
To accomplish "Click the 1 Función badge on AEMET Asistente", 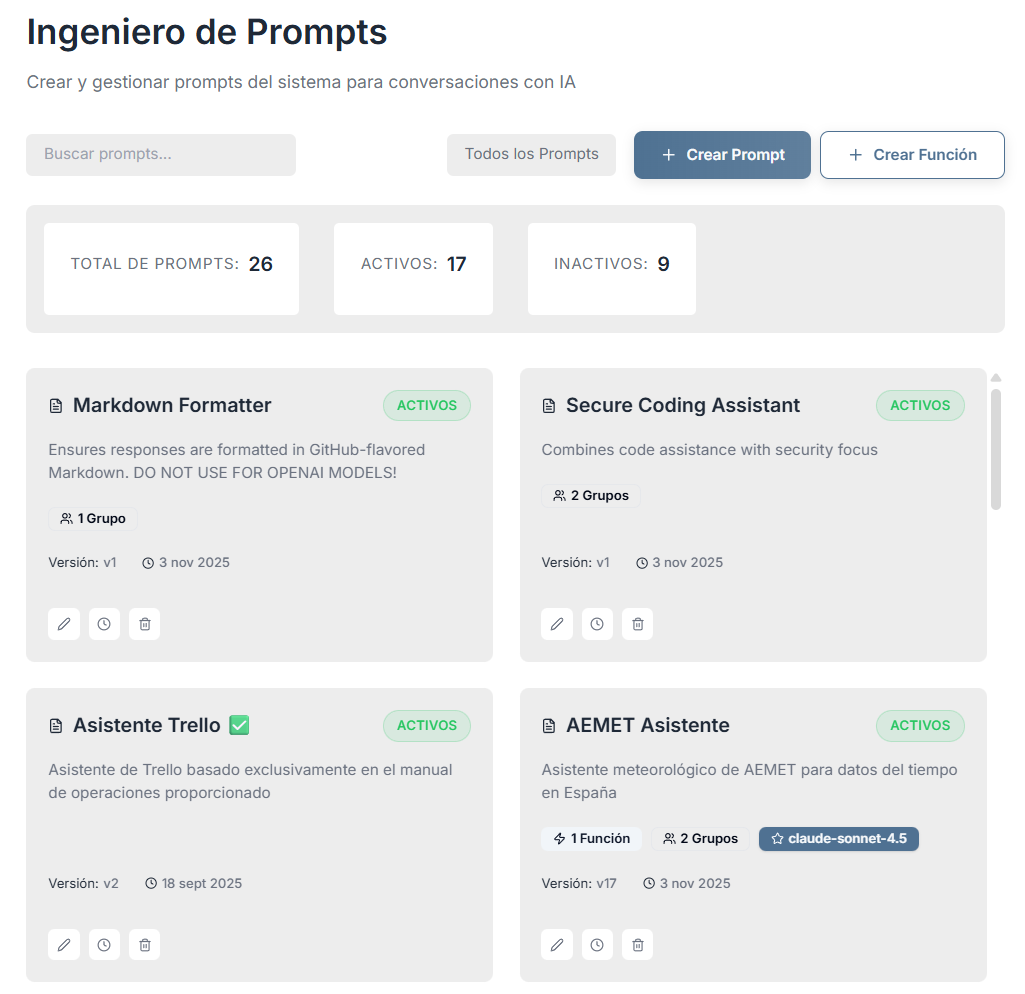I will (x=591, y=838).
